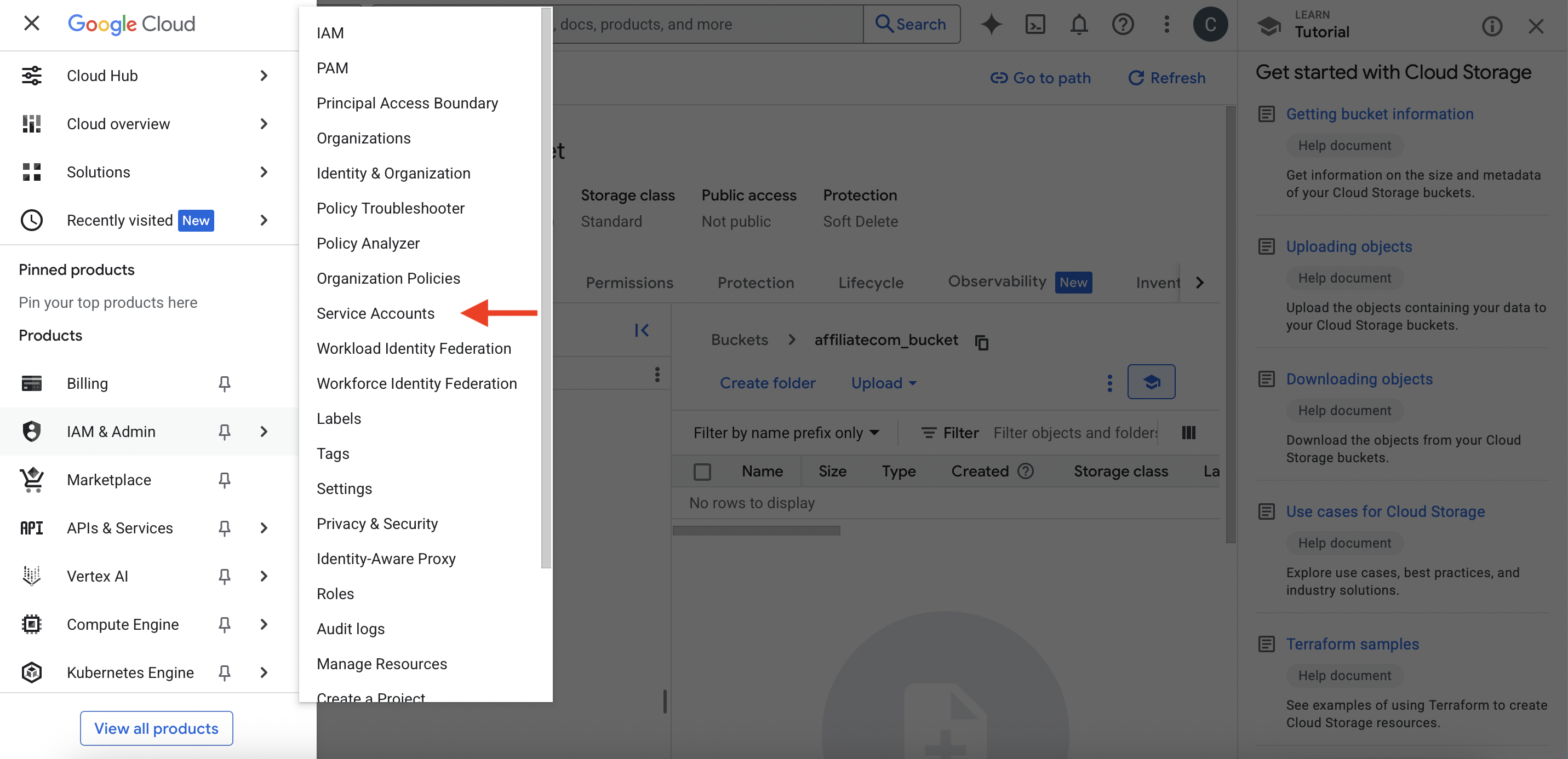Toggle pin for Billing

[x=224, y=383]
